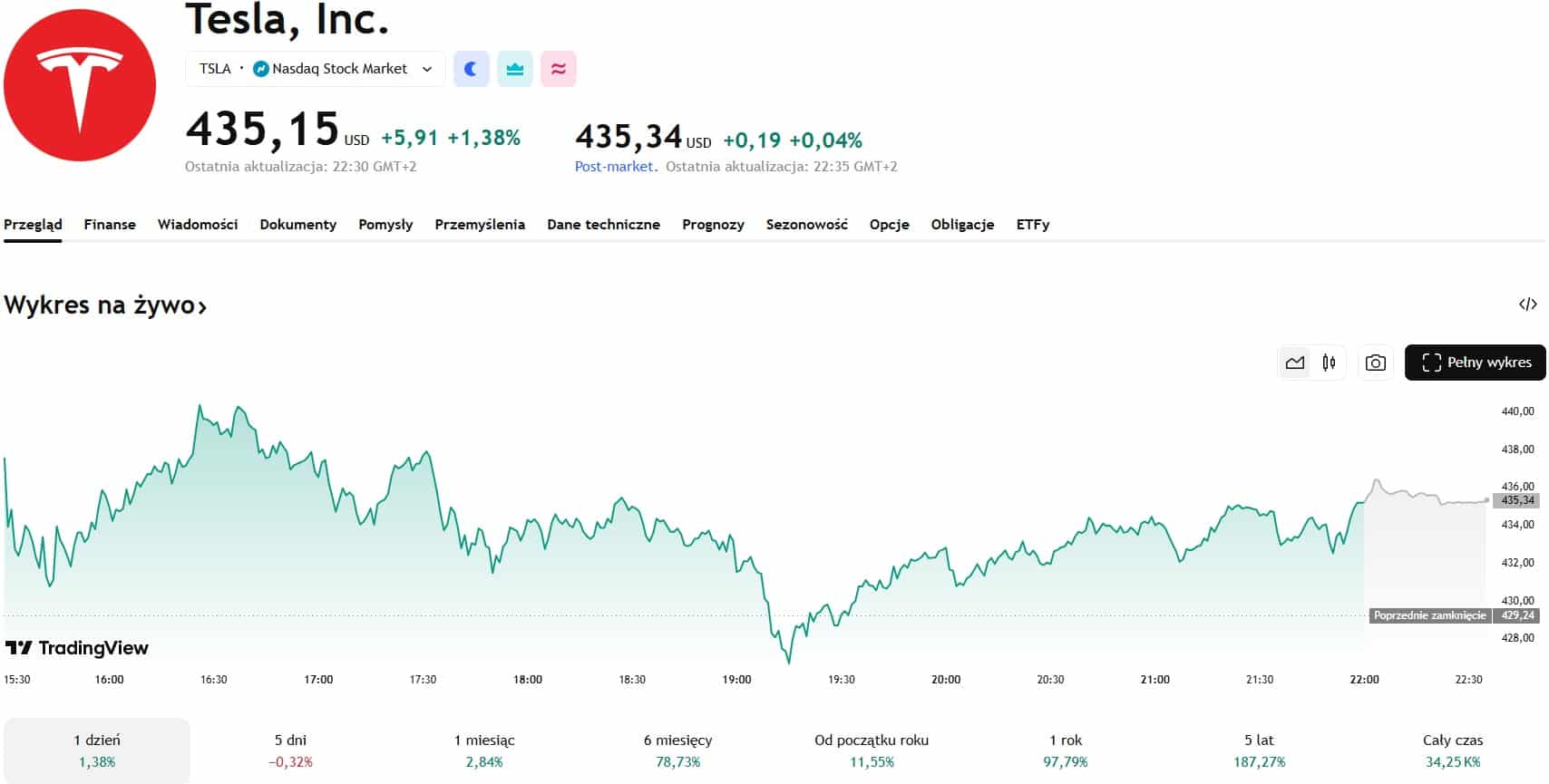
Task: Click the Nasdaq exchange logo icon
Action: [x=261, y=69]
